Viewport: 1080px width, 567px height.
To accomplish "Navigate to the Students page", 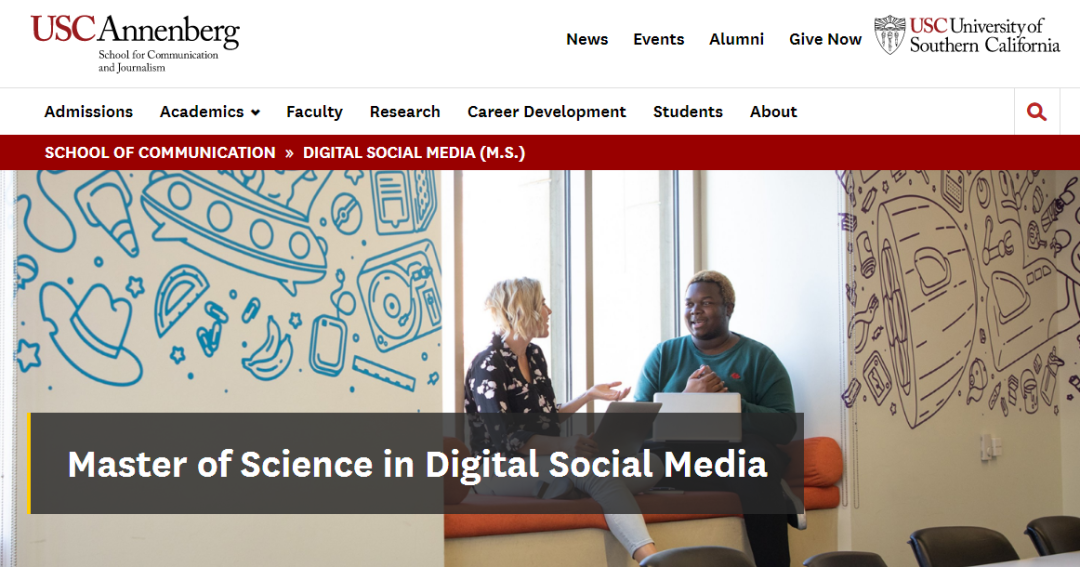I will point(688,112).
